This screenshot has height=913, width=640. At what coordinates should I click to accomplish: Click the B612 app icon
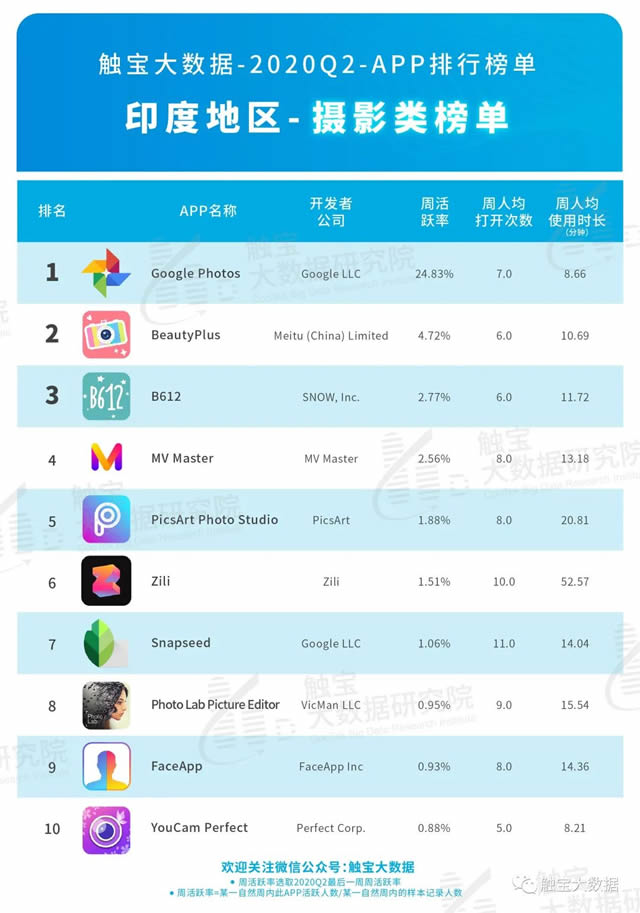click(x=105, y=396)
